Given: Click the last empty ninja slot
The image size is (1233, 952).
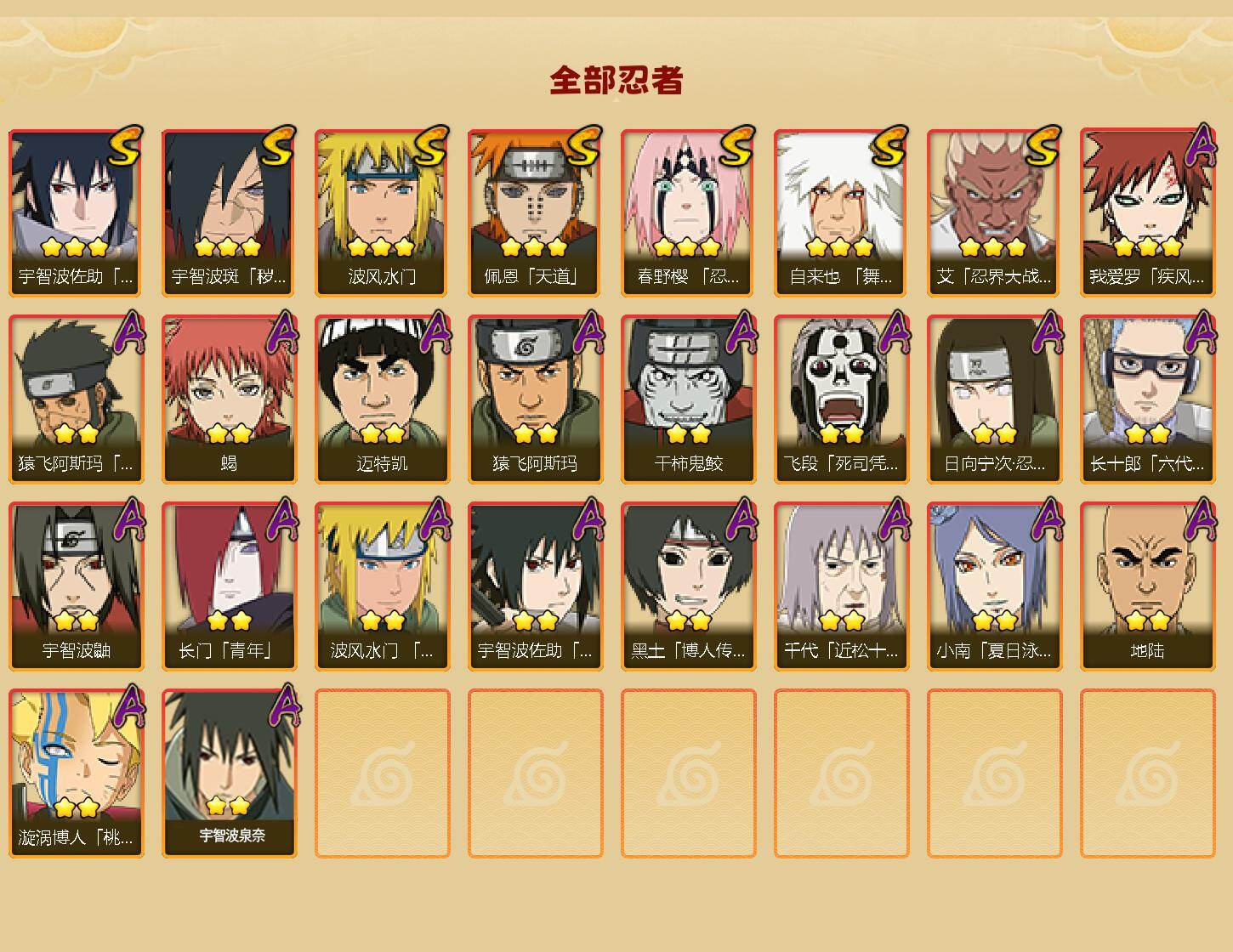Looking at the screenshot, I should click(x=1147, y=773).
